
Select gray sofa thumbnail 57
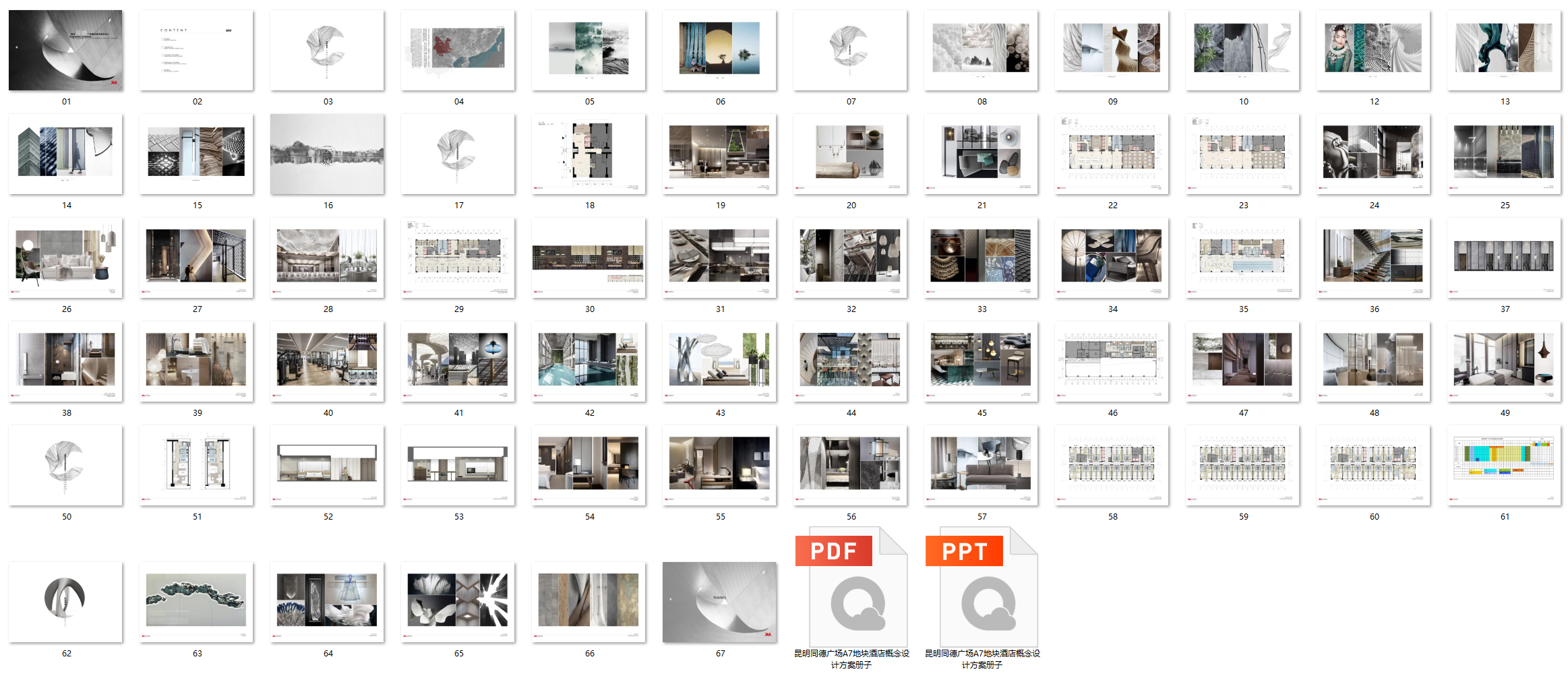[981, 466]
